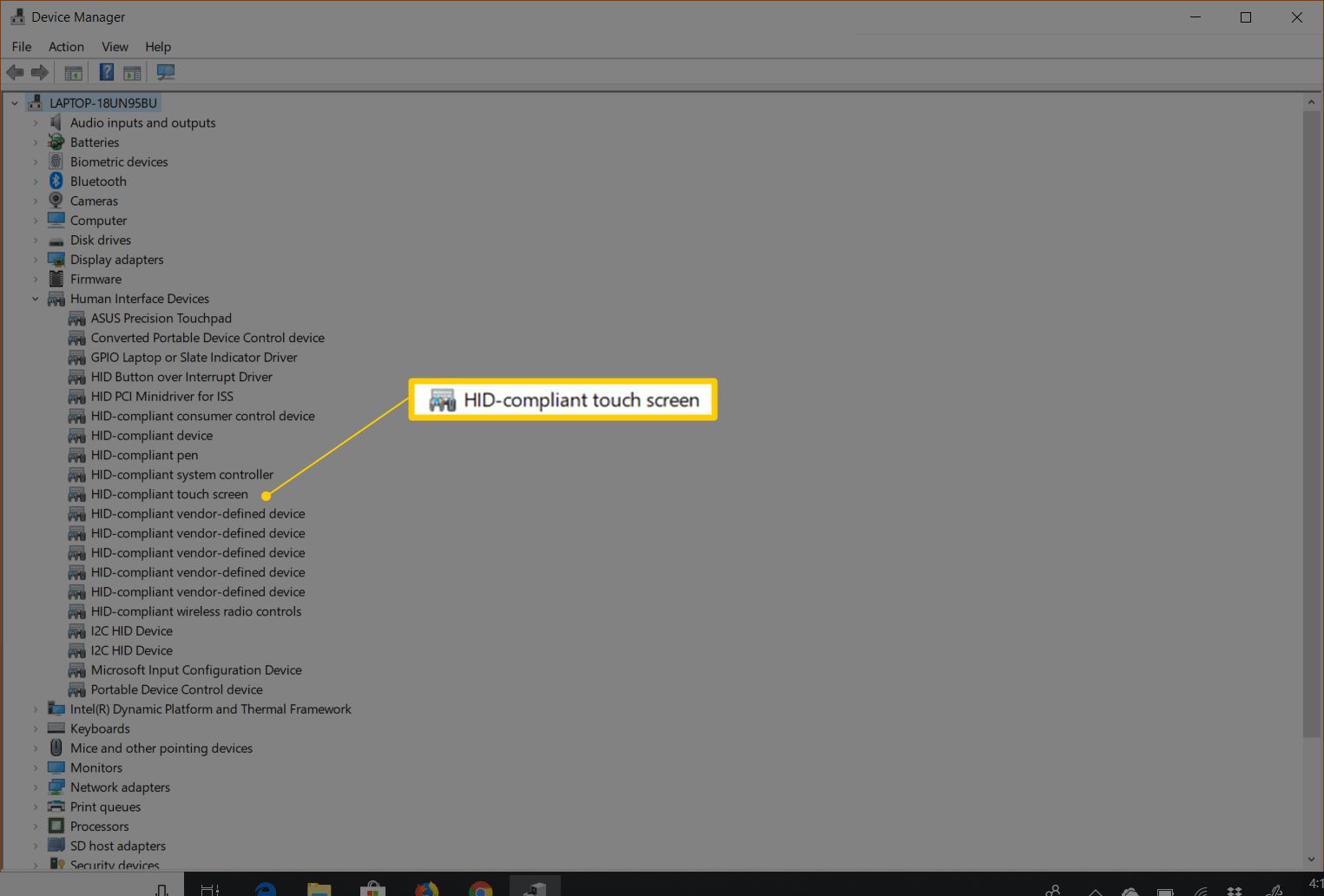
Task: Select the HID-compliant touch screen device
Action: 169,494
